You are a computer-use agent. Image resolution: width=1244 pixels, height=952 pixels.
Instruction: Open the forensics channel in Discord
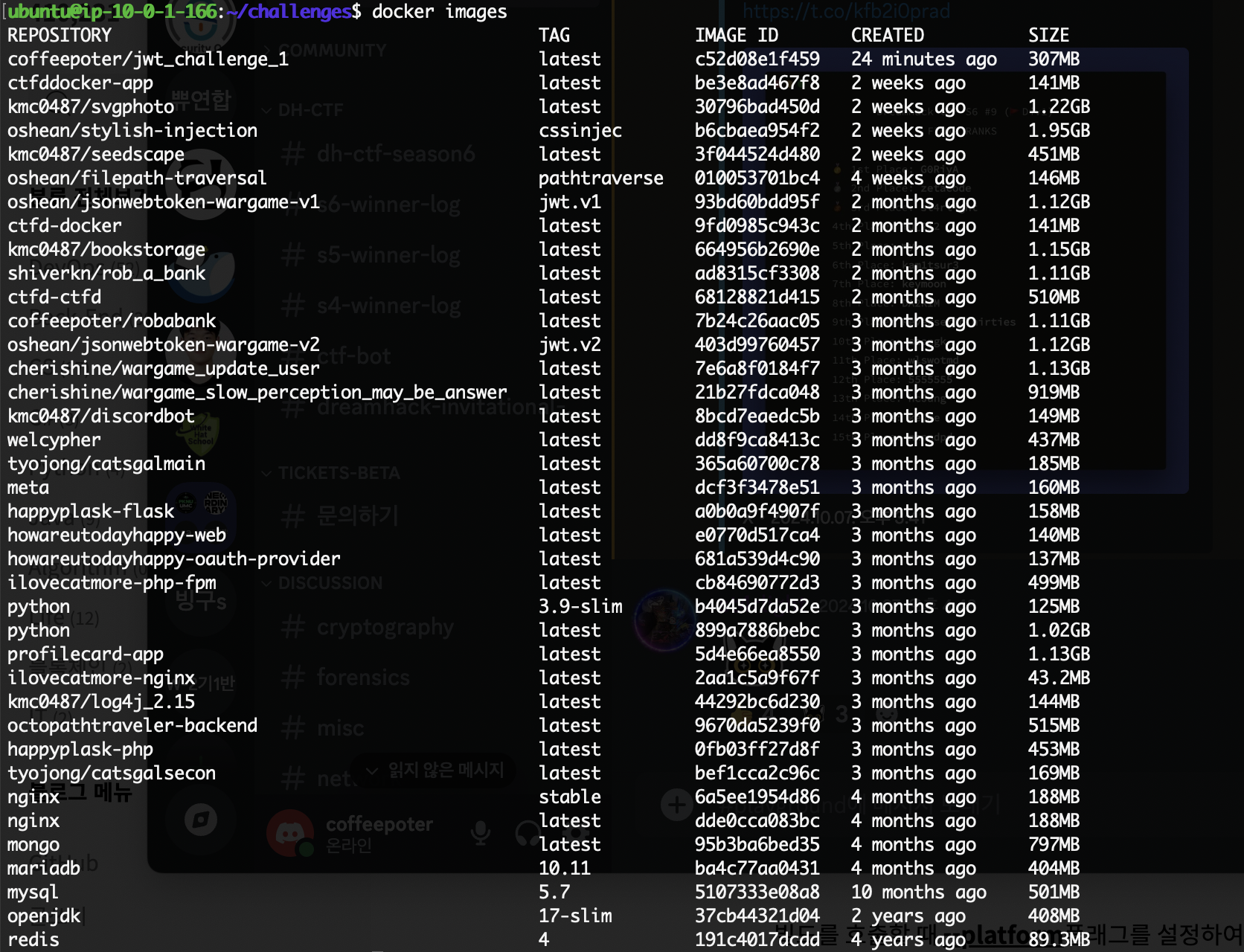347,678
